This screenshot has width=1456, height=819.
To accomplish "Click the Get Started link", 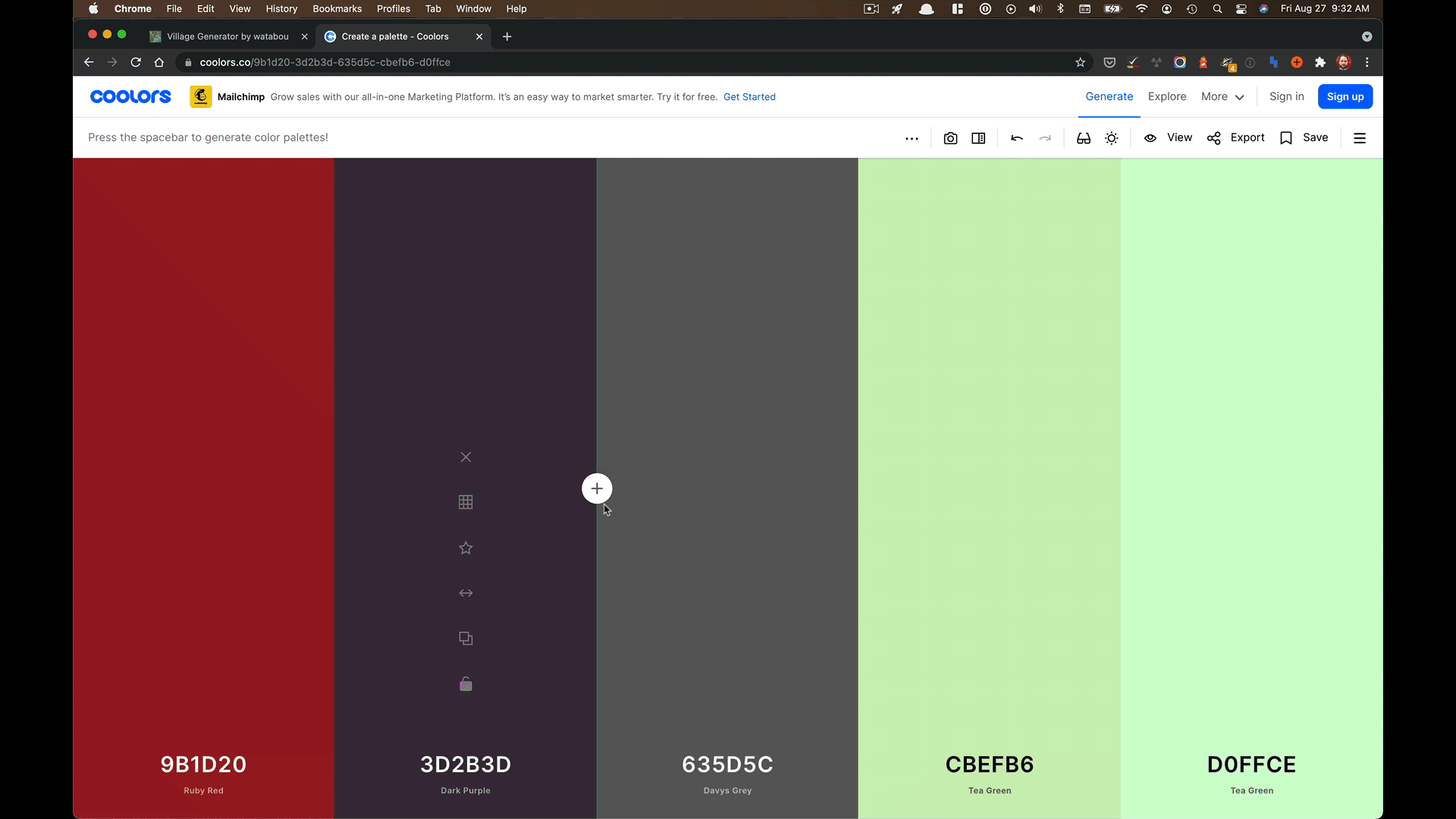I will click(749, 97).
